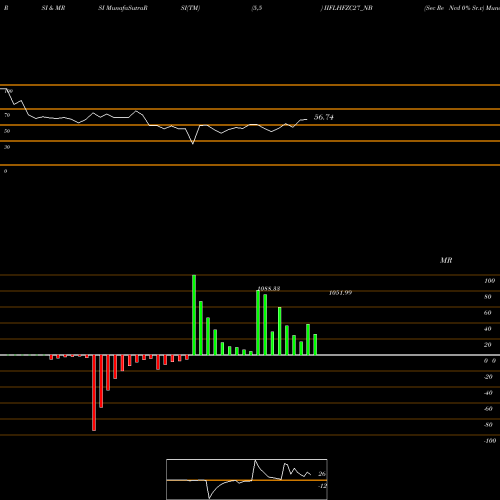Viewport: 500px width, 500px height.
Task: Select the 1051.99 price label
Action: pos(340,293)
